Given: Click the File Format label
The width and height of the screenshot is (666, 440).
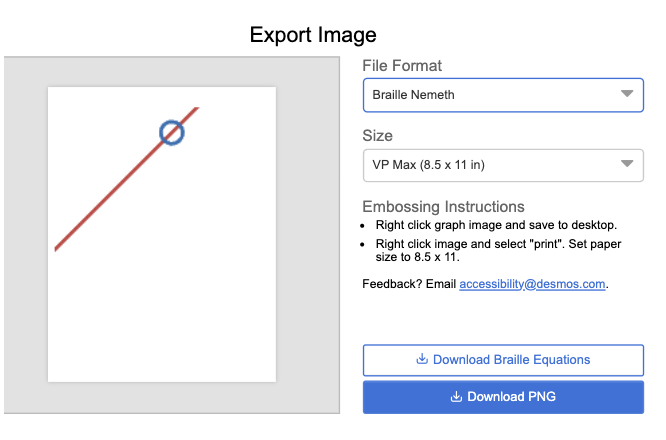Looking at the screenshot, I should [x=402, y=66].
